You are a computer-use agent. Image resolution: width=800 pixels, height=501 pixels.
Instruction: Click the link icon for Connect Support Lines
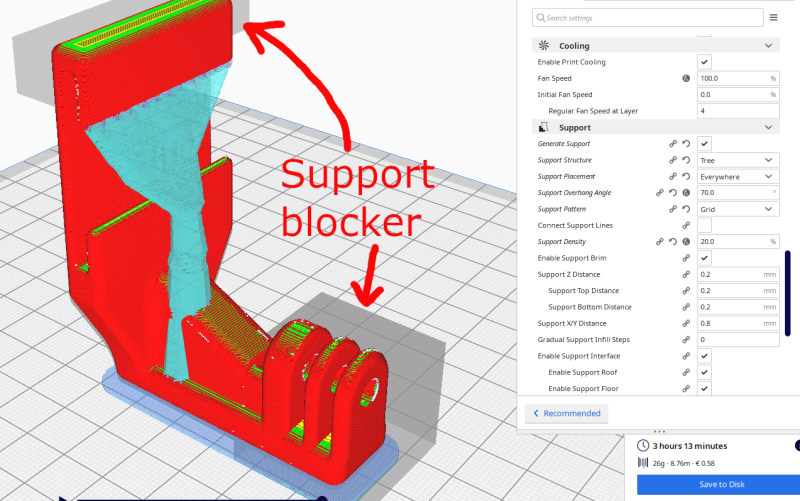tap(686, 226)
